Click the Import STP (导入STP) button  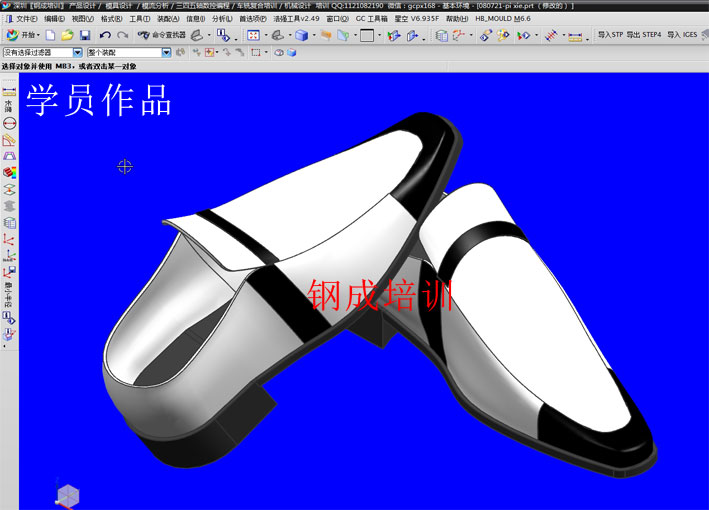(610, 35)
